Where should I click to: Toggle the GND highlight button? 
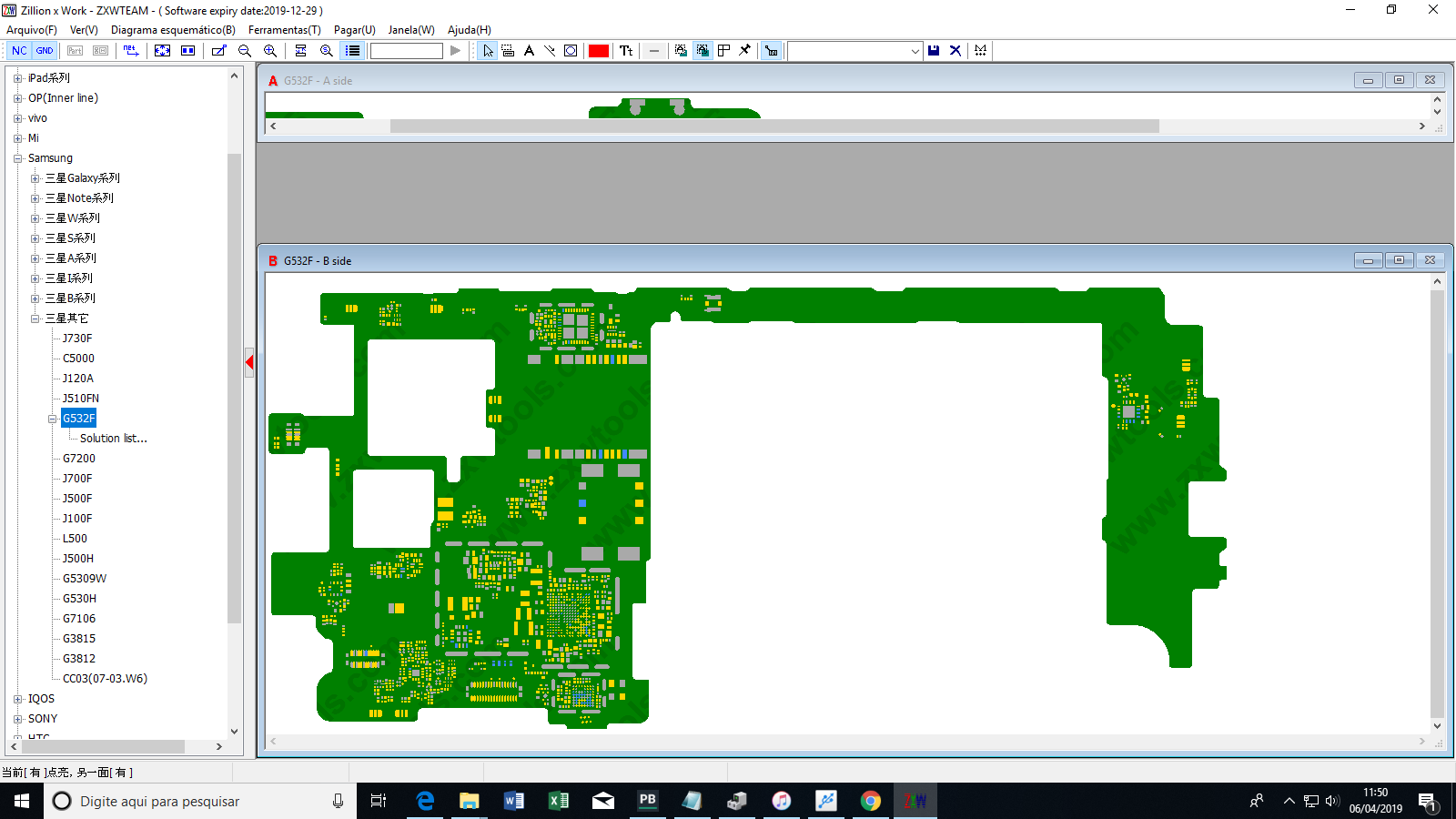pyautogui.click(x=45, y=51)
